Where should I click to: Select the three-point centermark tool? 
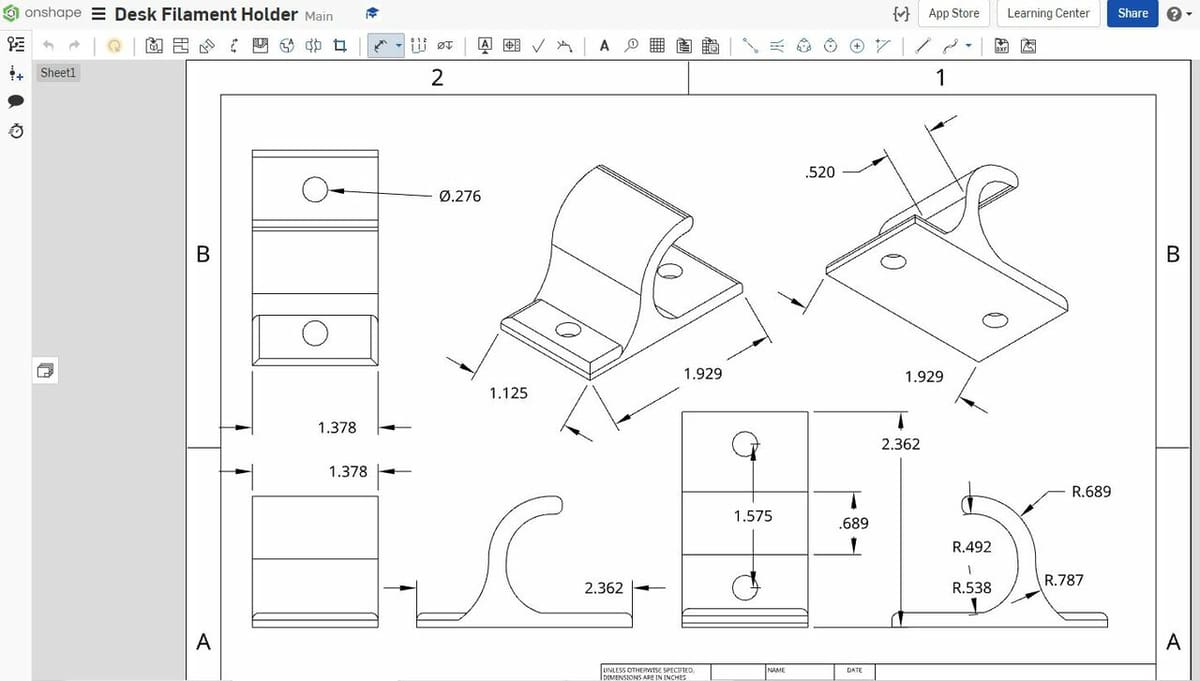(x=804, y=46)
